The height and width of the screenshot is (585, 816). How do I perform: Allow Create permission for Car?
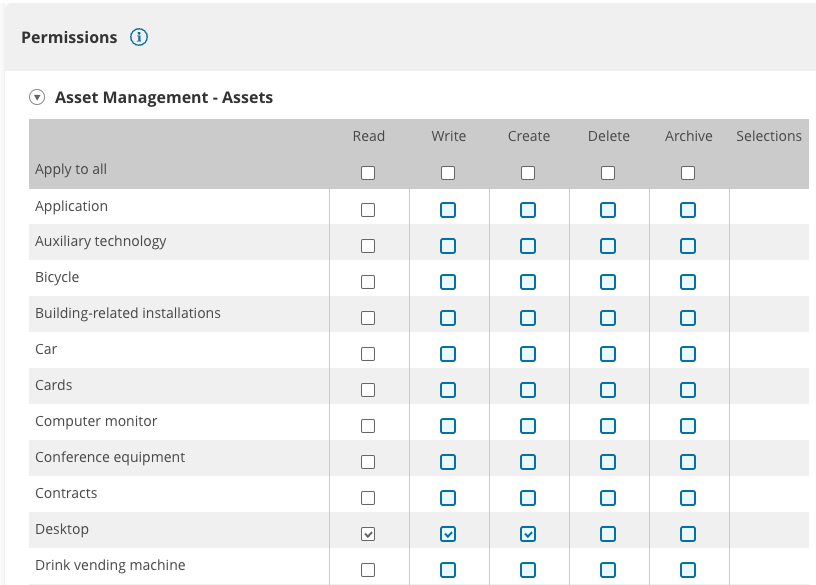point(528,354)
